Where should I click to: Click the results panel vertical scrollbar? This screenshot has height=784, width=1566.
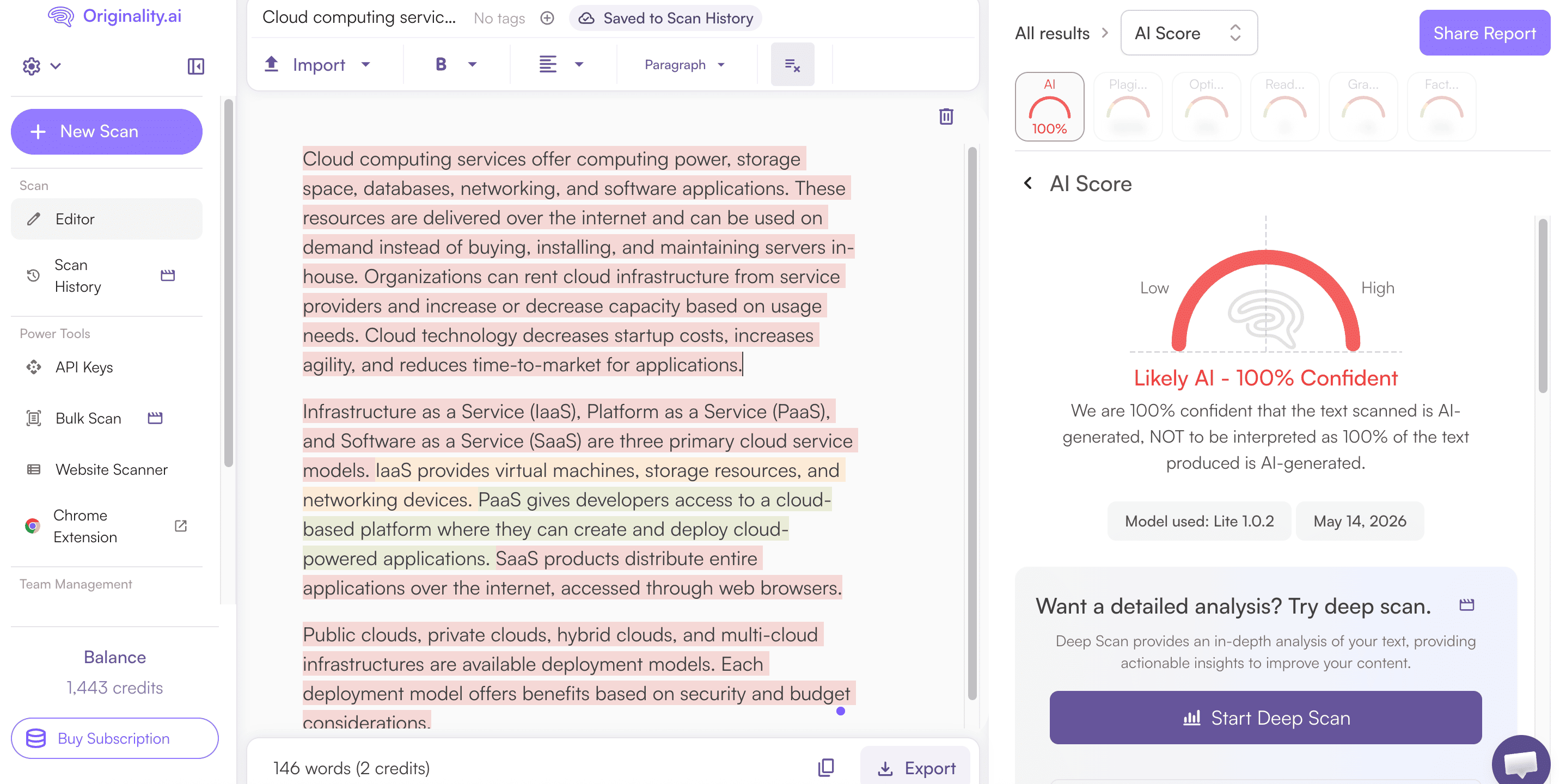1542,305
